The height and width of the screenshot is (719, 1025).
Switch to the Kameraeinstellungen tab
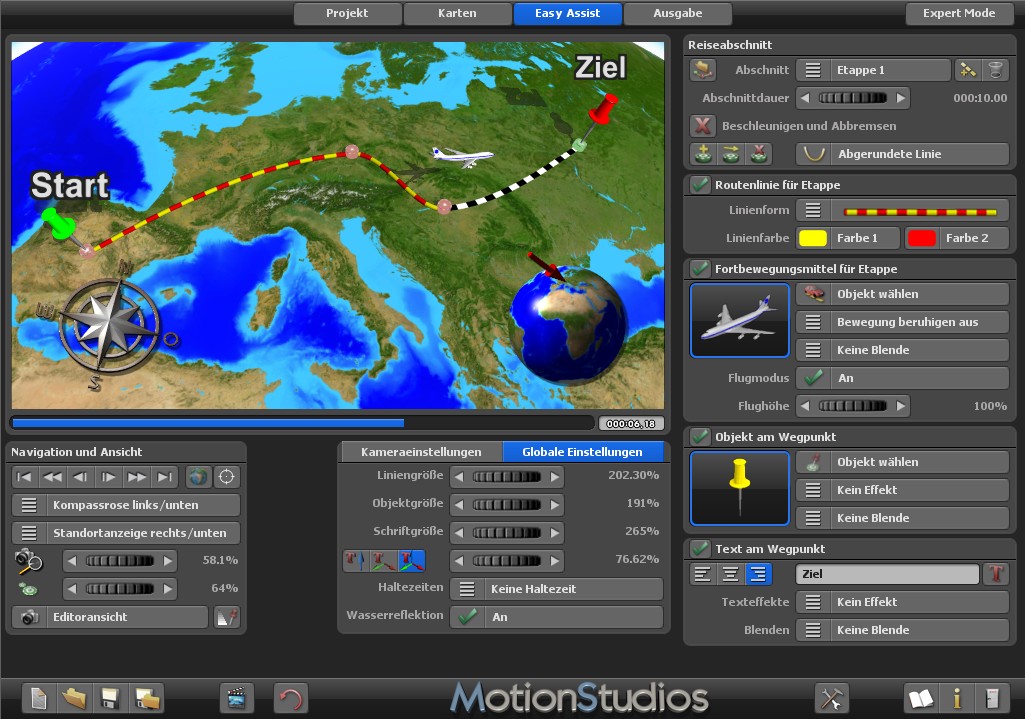[x=421, y=452]
